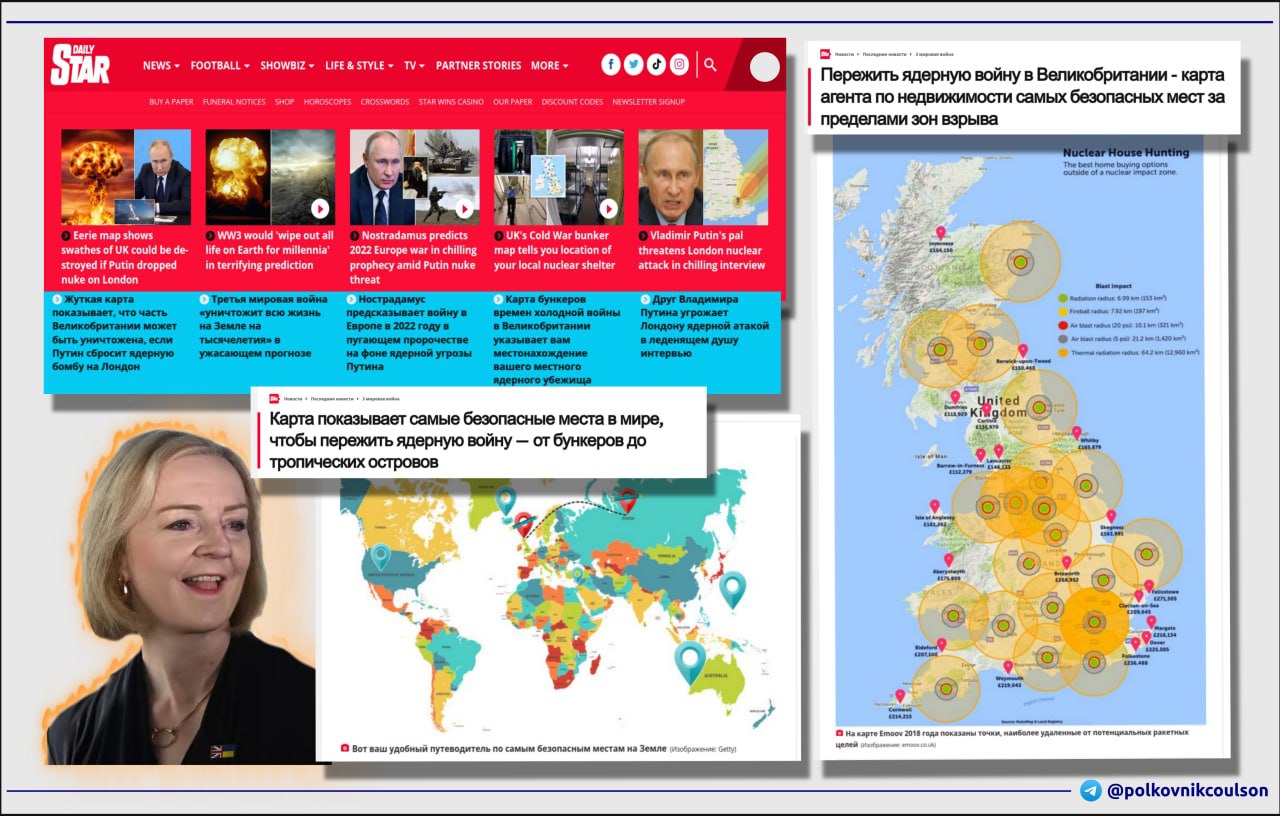Image resolution: width=1280 pixels, height=816 pixels.
Task: Go to DISCOUNT CODES
Action: (572, 102)
